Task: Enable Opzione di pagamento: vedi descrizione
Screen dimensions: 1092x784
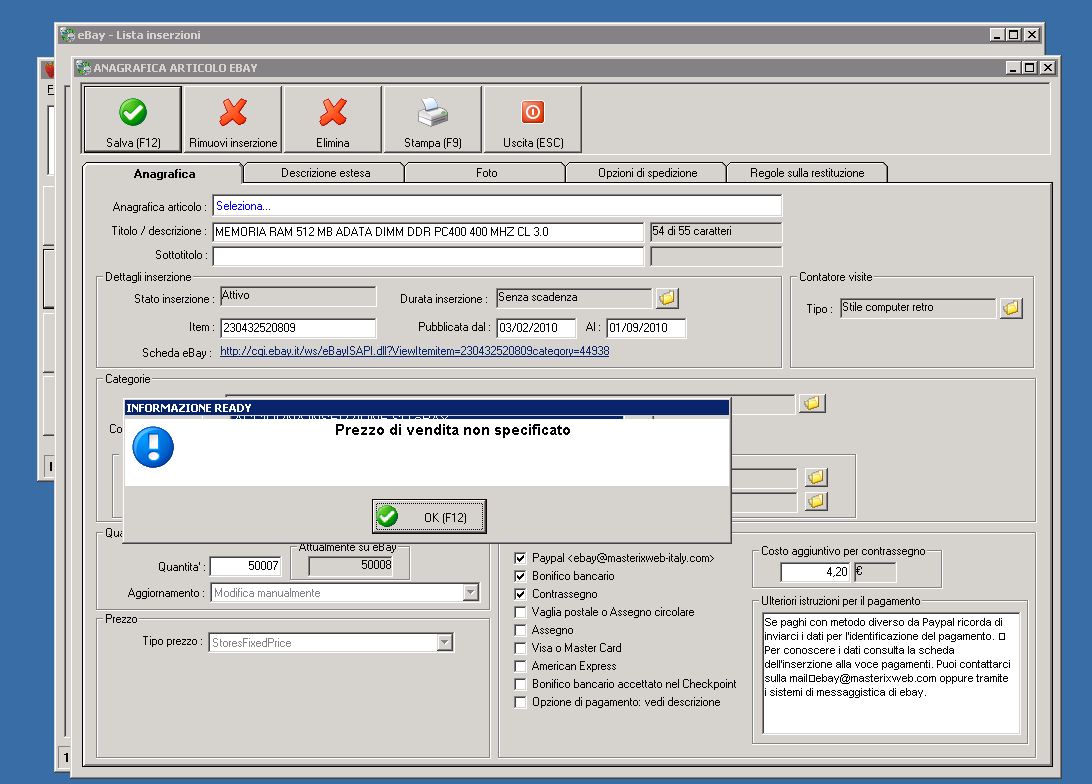Action: tap(520, 702)
